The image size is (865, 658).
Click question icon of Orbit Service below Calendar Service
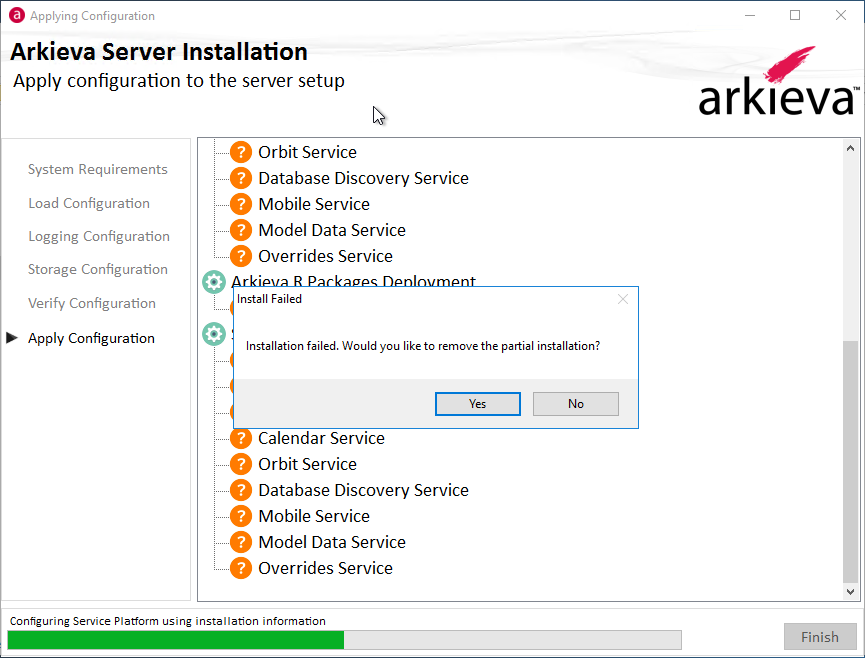tap(241, 464)
